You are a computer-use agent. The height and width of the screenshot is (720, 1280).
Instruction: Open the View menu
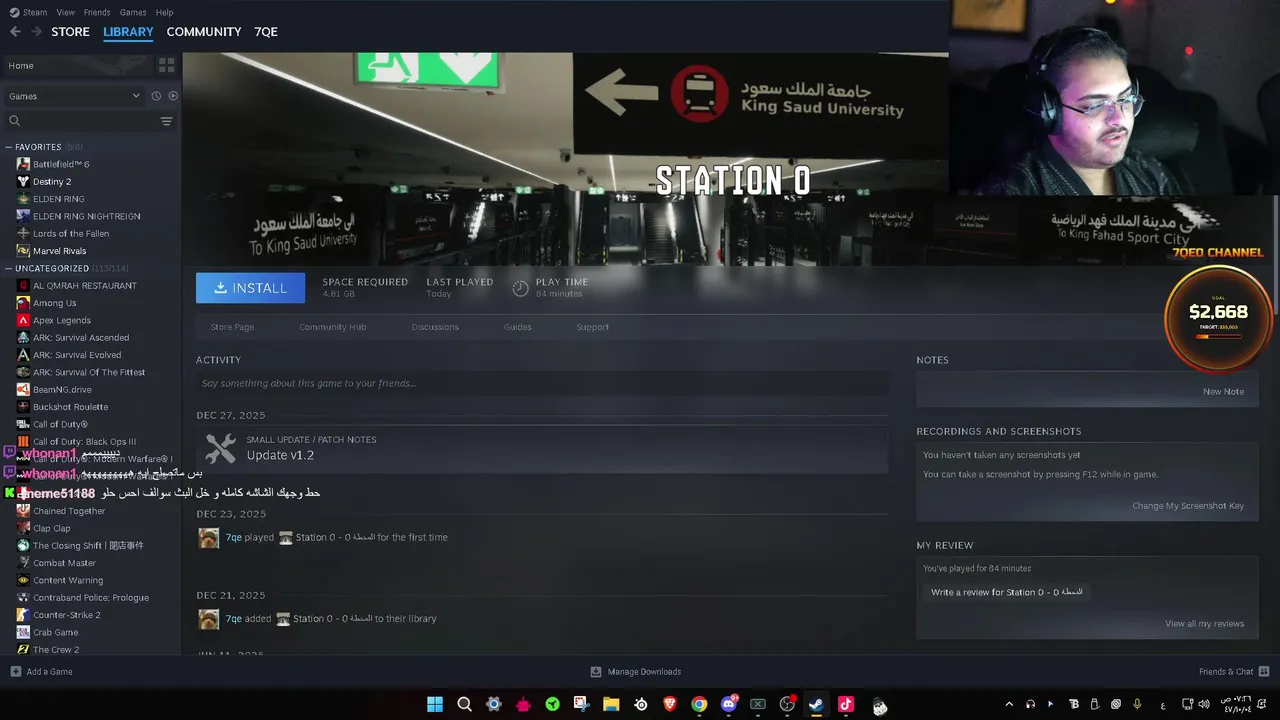coord(66,12)
